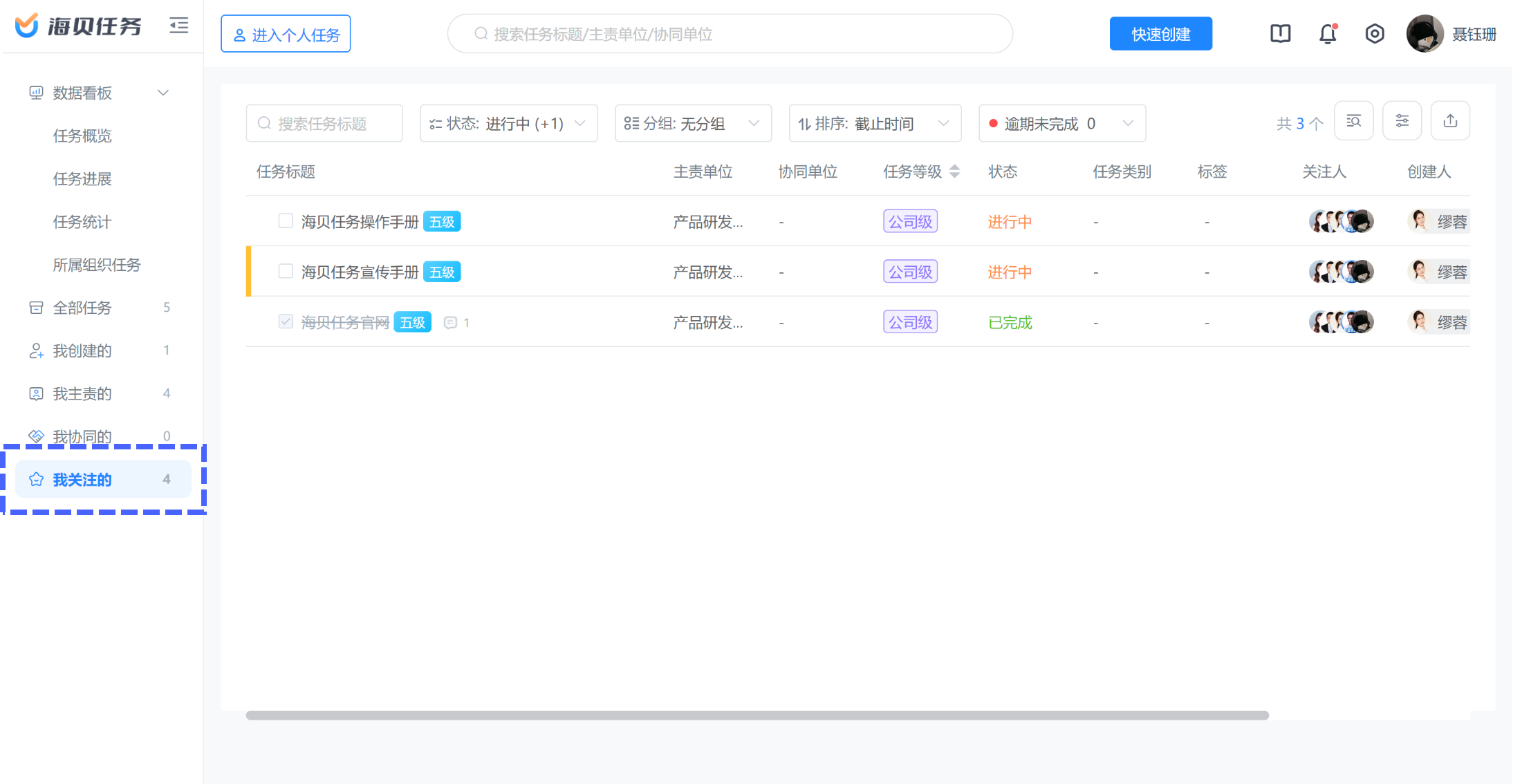Click 五级 tag on 海贝任务官网
Viewport: 1513px width, 784px height.
pos(413,322)
